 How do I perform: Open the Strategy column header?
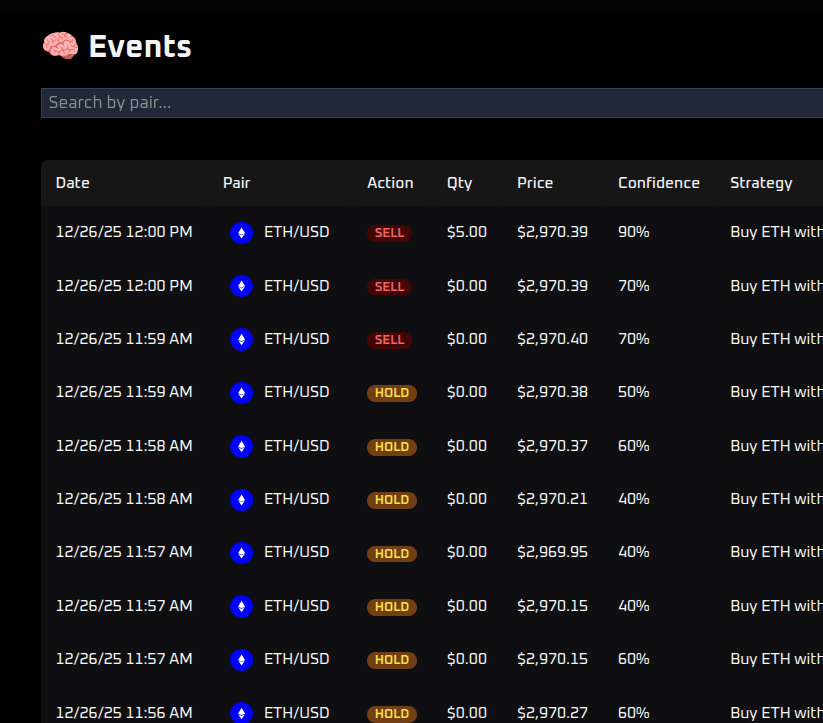coord(761,183)
